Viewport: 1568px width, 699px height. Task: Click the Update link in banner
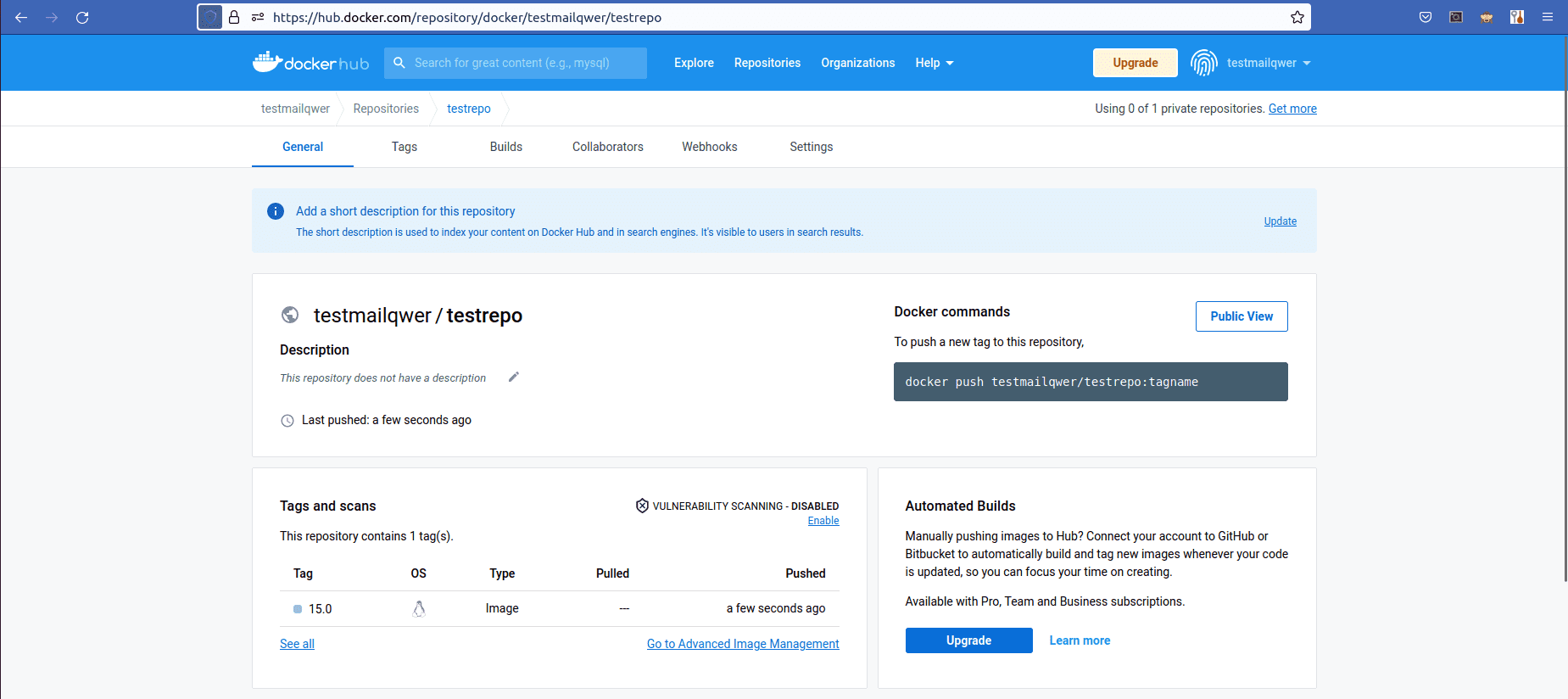(1281, 221)
